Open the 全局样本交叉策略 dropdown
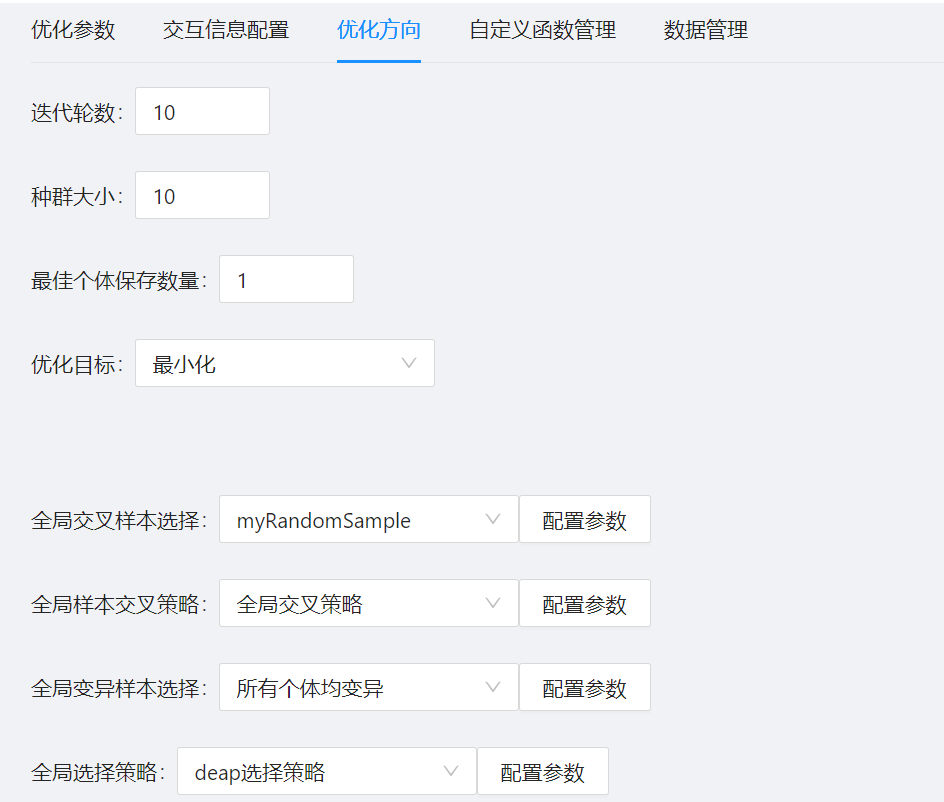The image size is (944, 802). point(368,604)
